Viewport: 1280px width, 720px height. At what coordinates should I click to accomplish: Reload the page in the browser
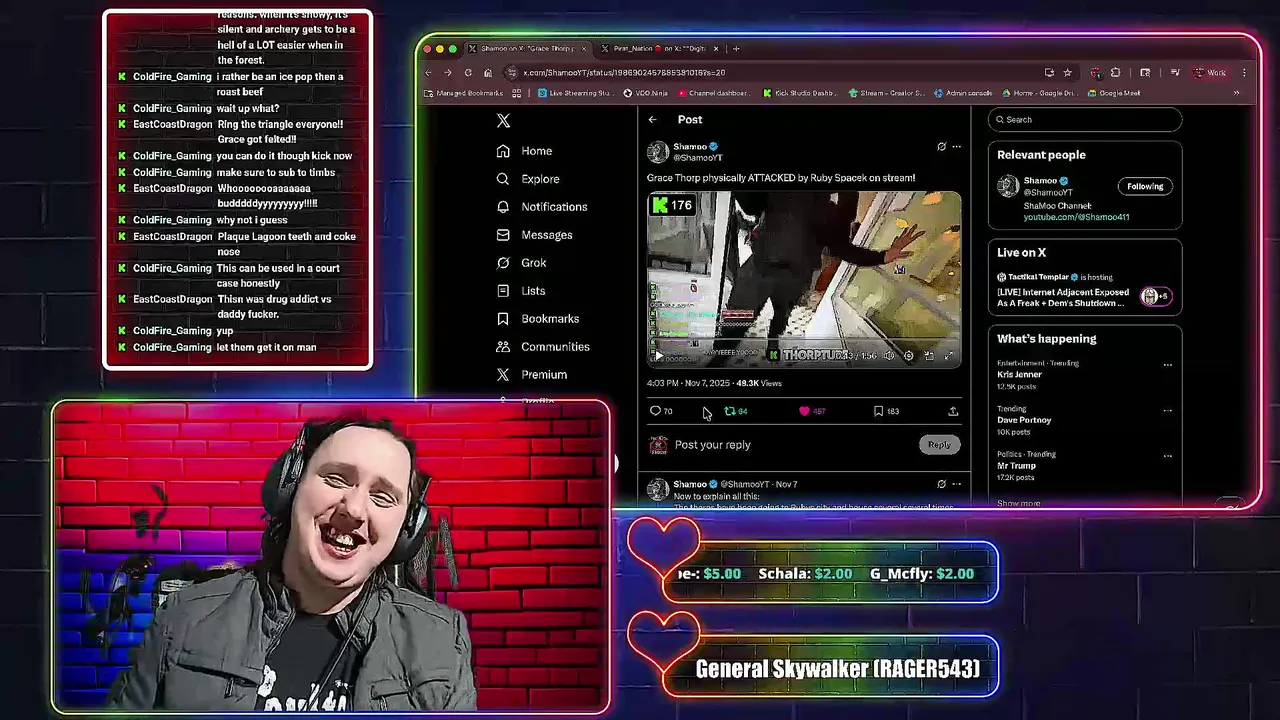pyautogui.click(x=468, y=73)
